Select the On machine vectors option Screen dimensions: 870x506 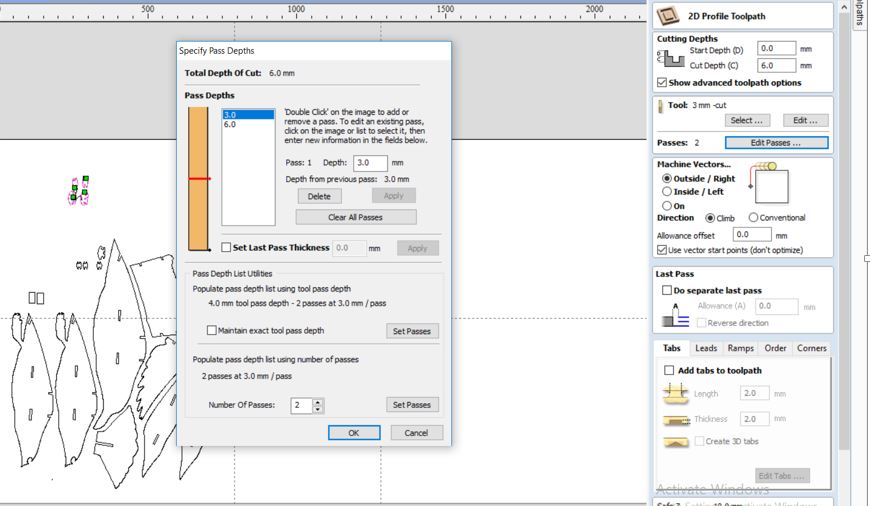click(667, 206)
